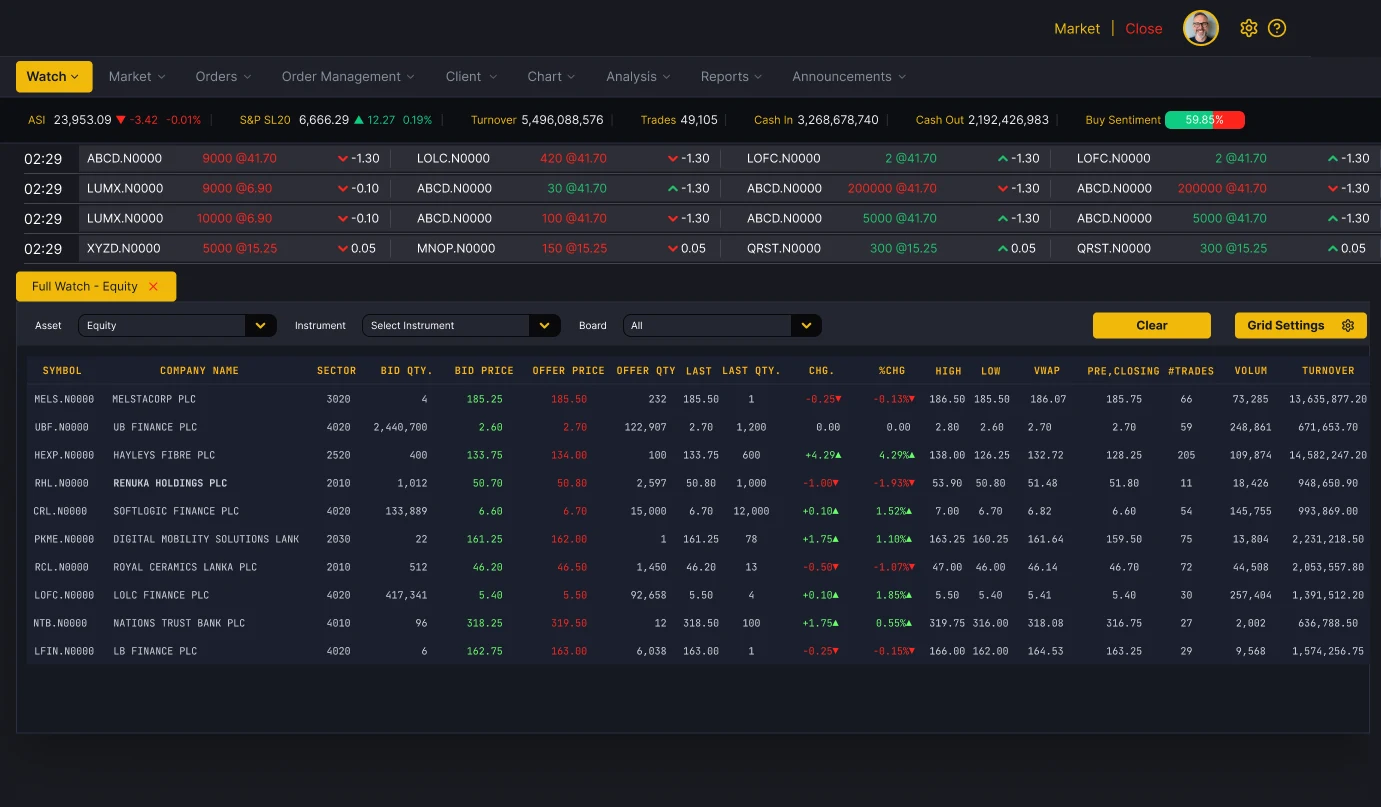Open the Select Instrument dropdown
Screen dimensions: 1381x807
click(461, 325)
